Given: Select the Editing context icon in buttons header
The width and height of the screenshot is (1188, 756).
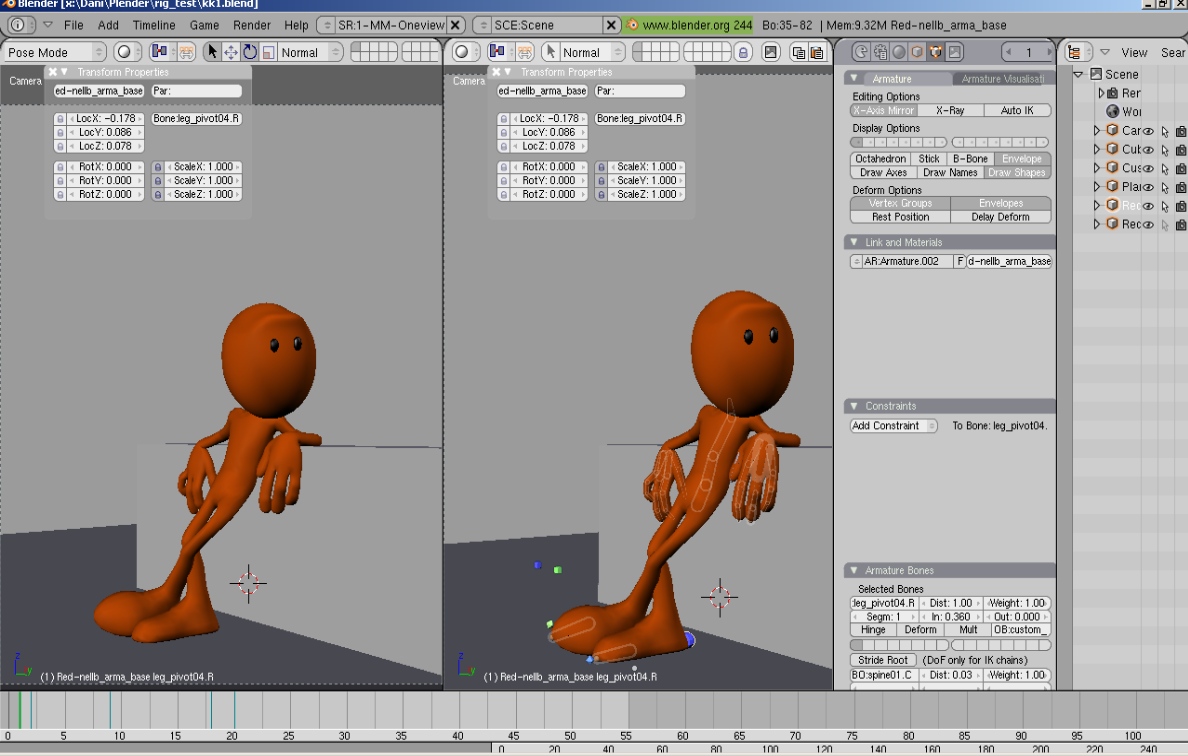Looking at the screenshot, I should tap(936, 52).
